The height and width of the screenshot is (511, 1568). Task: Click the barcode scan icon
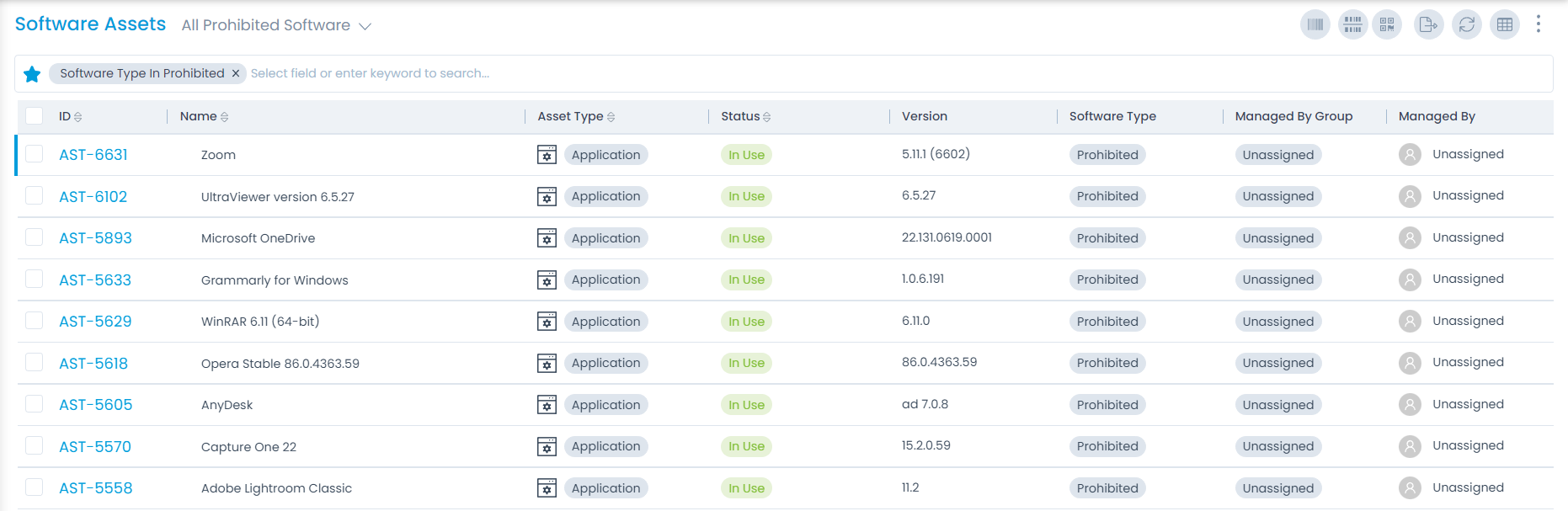pos(1353,24)
